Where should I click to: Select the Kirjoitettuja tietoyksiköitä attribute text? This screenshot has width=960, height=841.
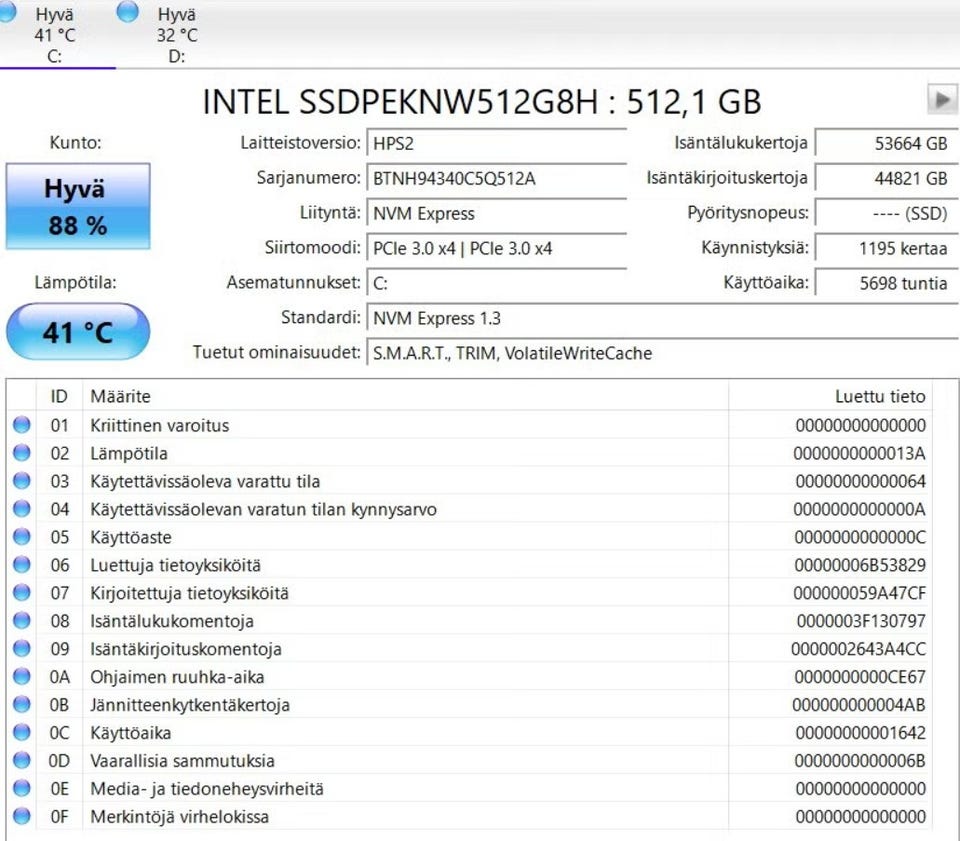pos(189,593)
